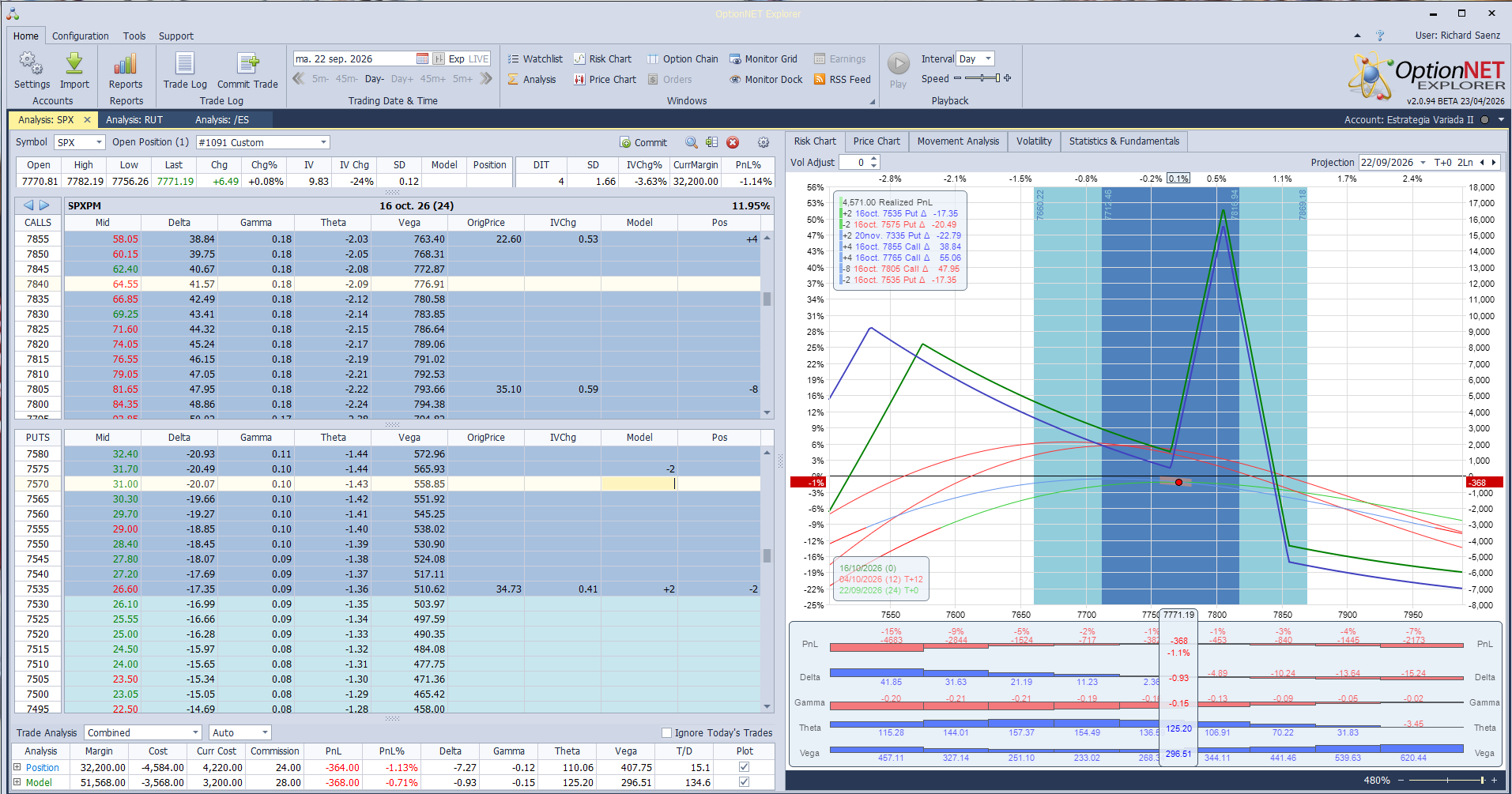Click the magnifier search icon in position bar

[x=692, y=142]
